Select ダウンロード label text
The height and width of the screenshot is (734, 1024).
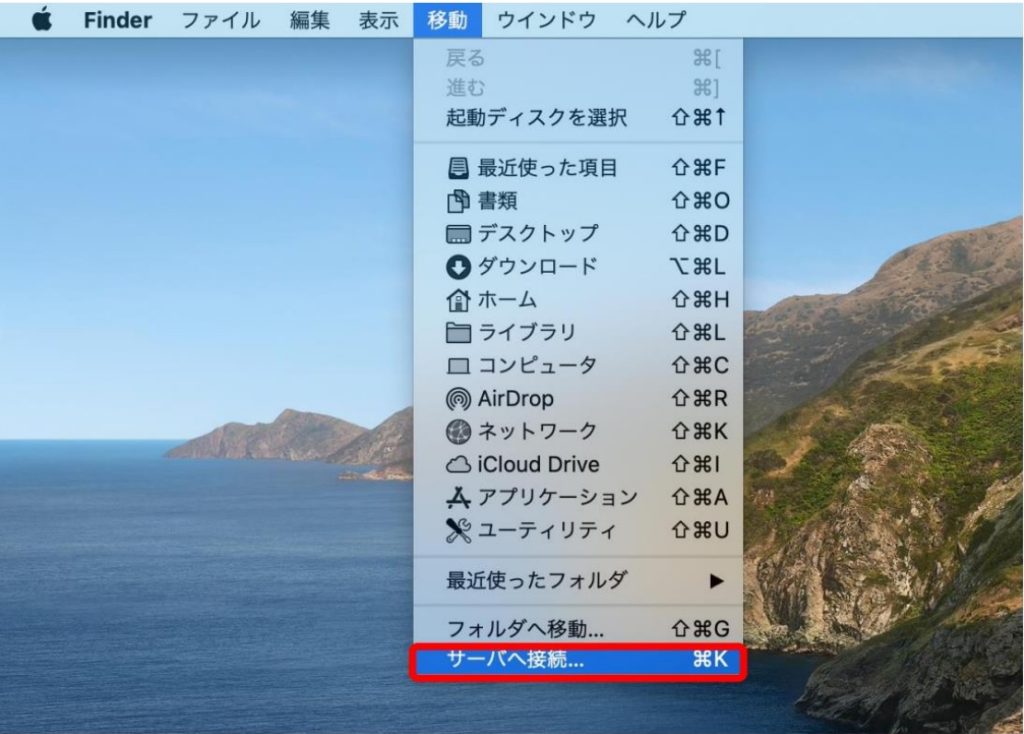pyautogui.click(x=538, y=266)
